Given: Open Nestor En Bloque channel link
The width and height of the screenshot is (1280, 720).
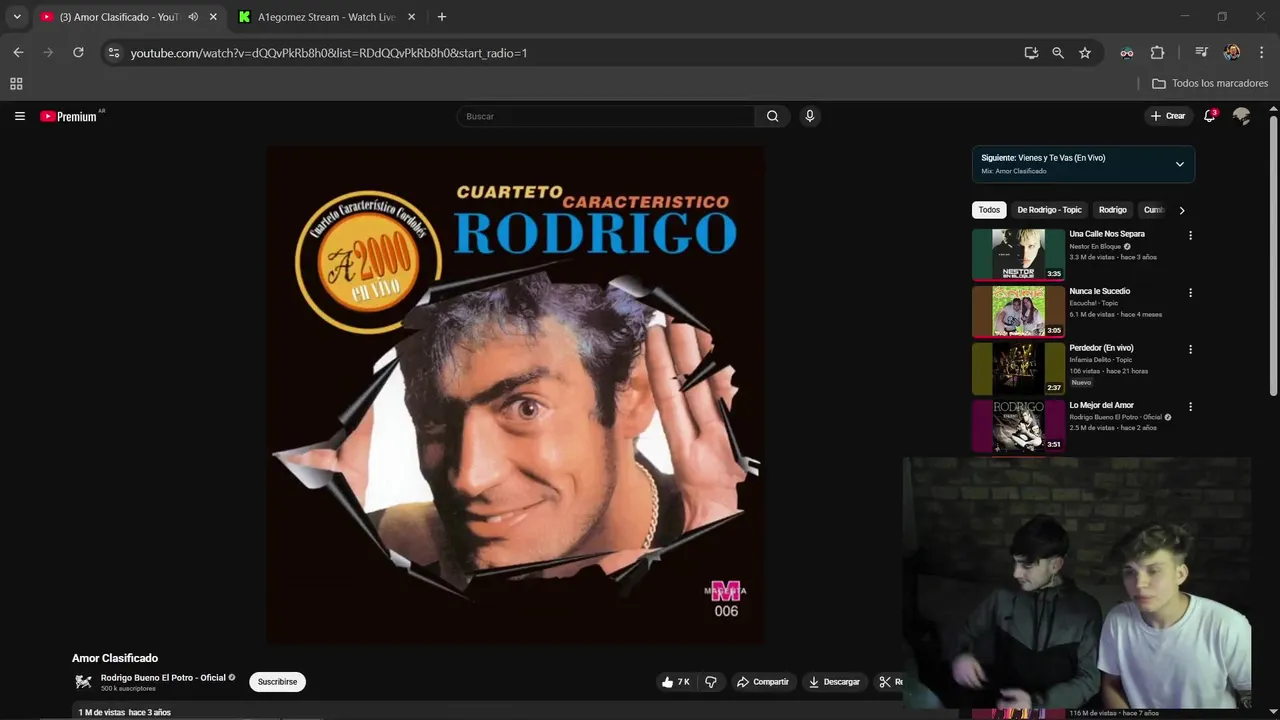Looking at the screenshot, I should [x=1095, y=246].
